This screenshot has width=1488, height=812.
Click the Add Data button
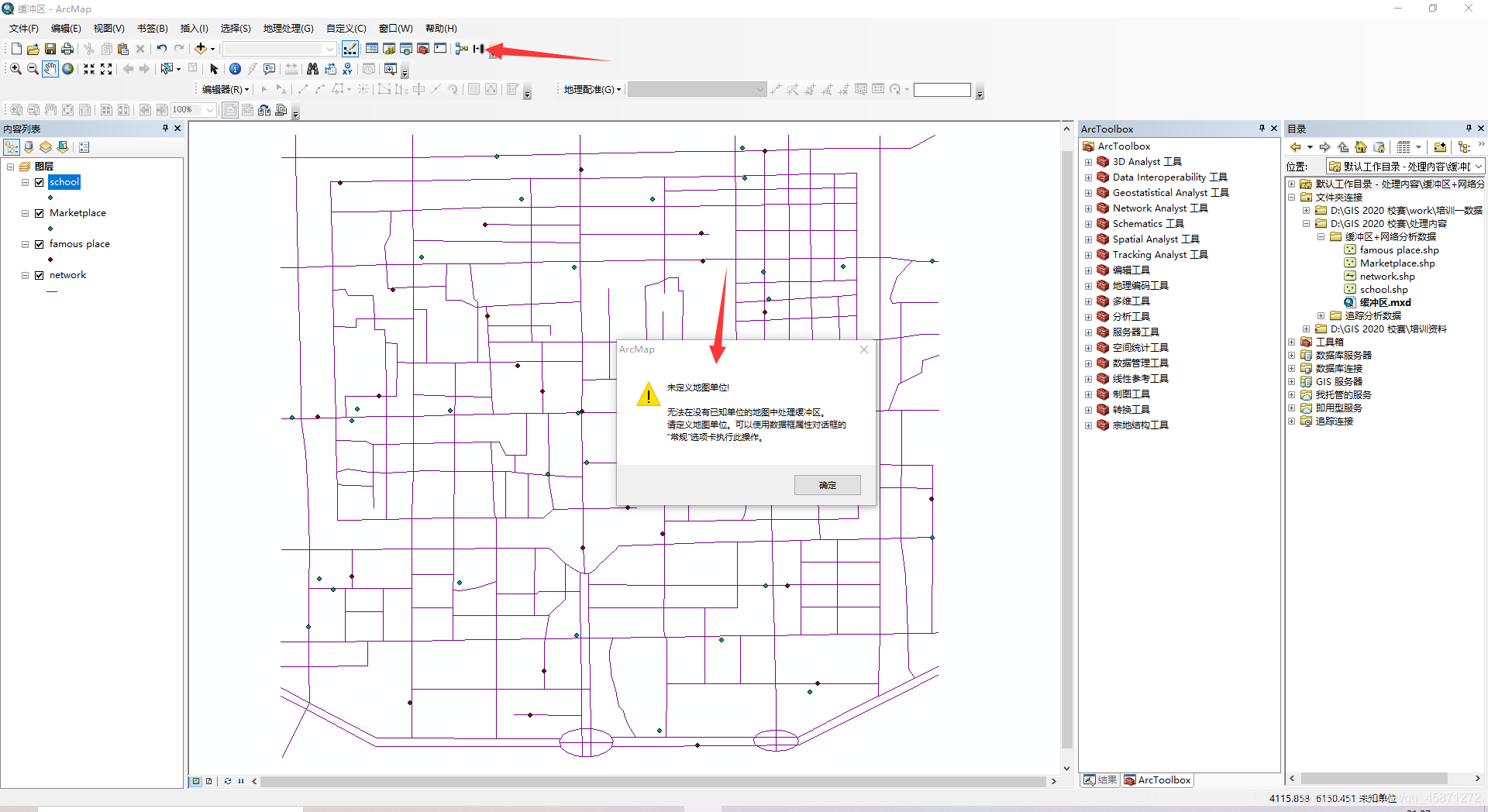(x=201, y=49)
